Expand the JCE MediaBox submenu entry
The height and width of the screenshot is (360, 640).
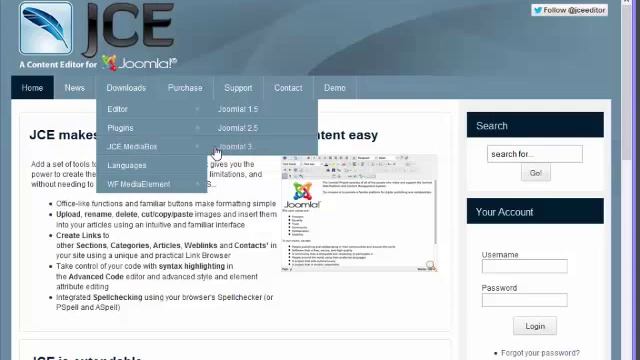152,147
